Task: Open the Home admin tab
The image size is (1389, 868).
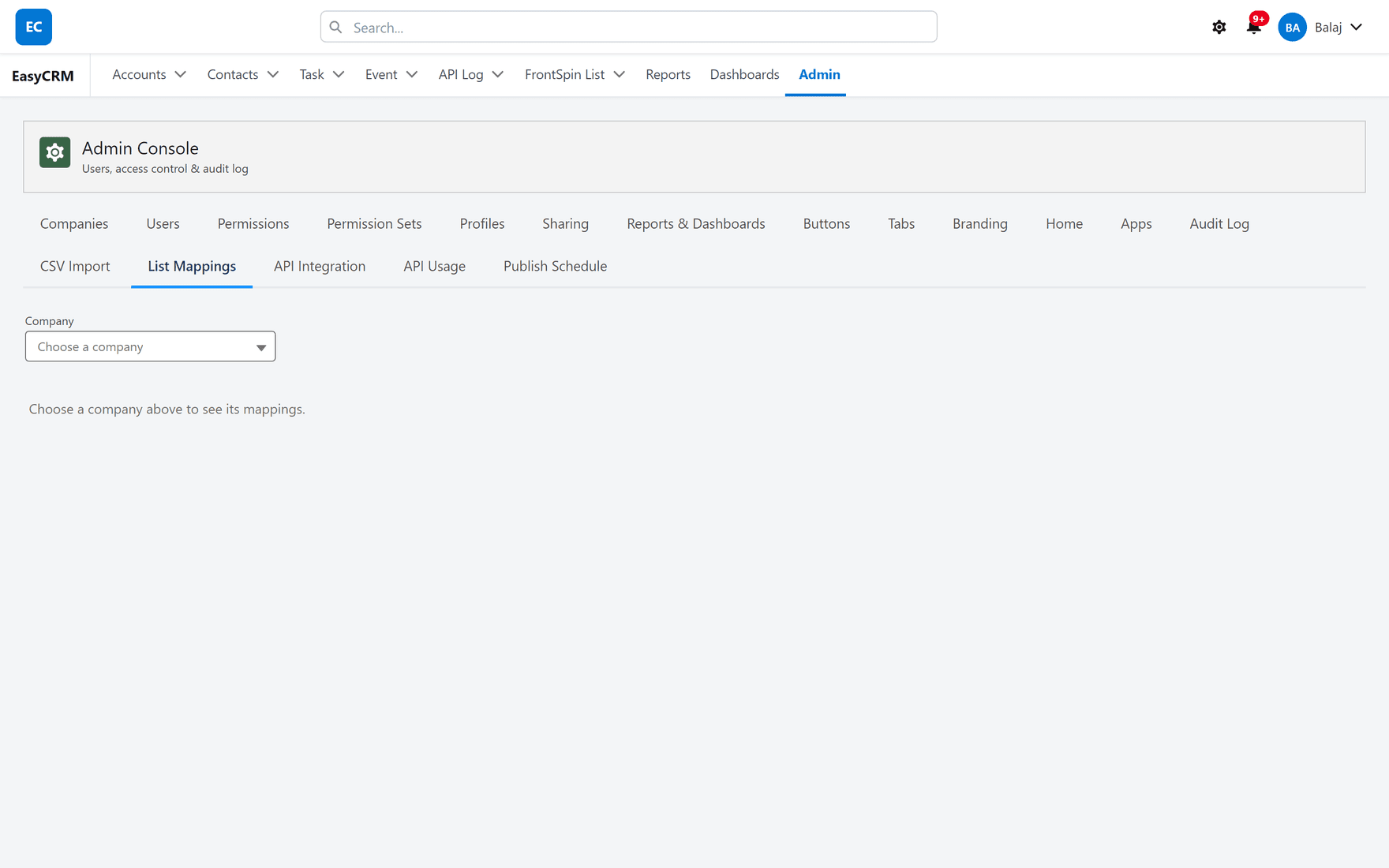Action: click(x=1064, y=223)
